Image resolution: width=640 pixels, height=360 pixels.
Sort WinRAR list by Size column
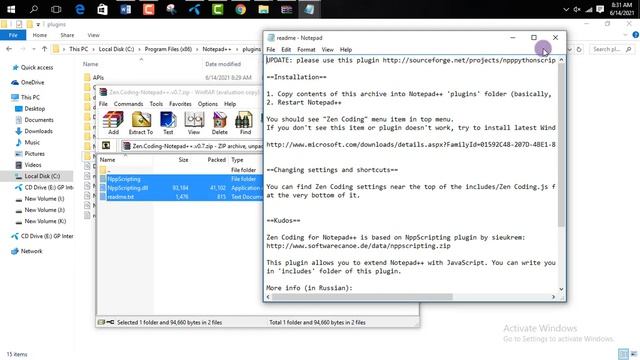coord(183,160)
